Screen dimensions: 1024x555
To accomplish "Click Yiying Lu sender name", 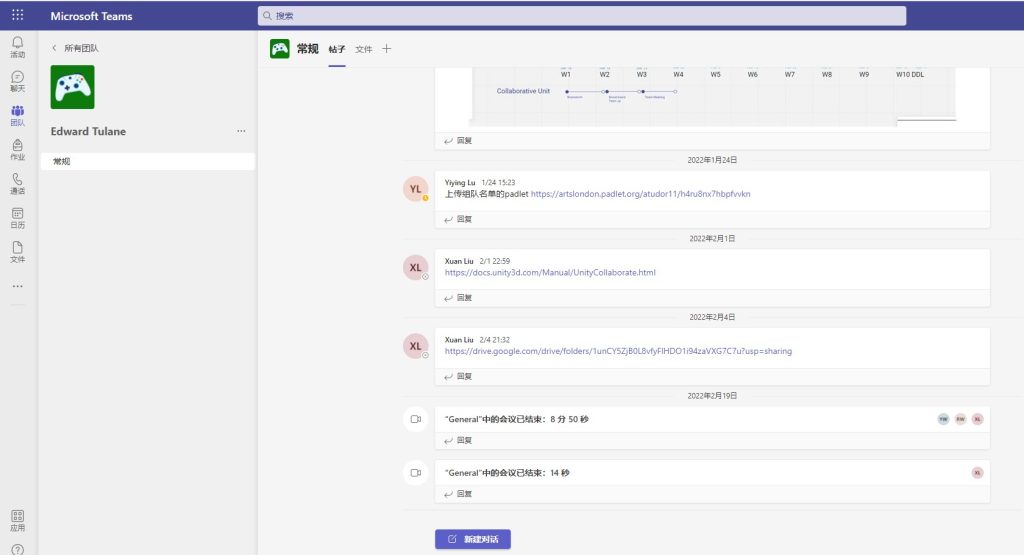I will coord(460,183).
